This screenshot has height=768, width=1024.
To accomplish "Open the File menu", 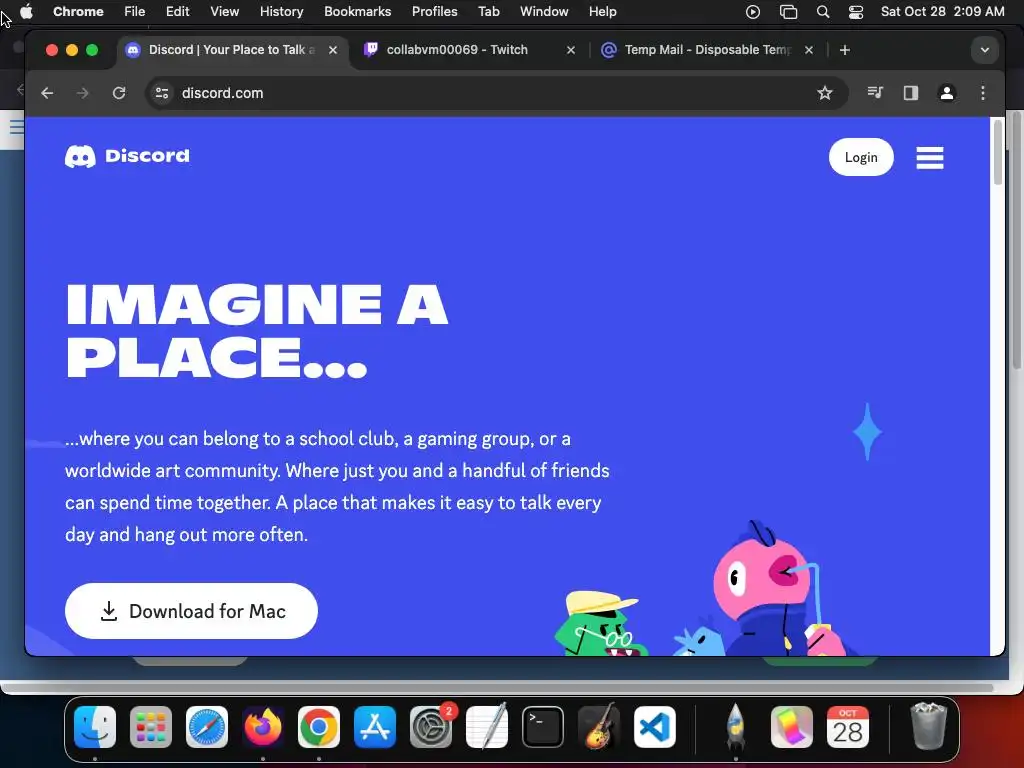I will coord(135,12).
